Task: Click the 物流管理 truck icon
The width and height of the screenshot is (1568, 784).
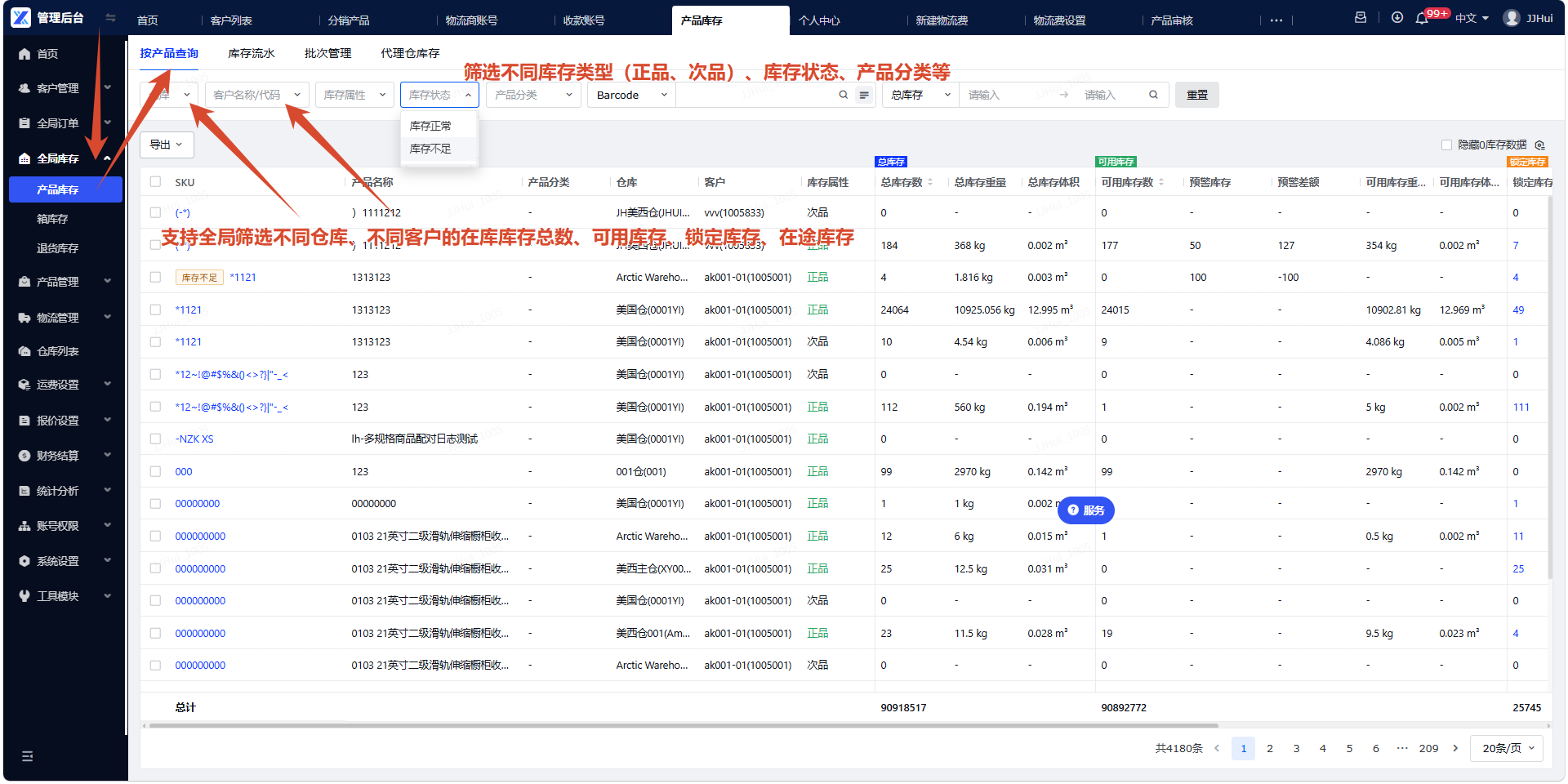Action: [x=24, y=318]
